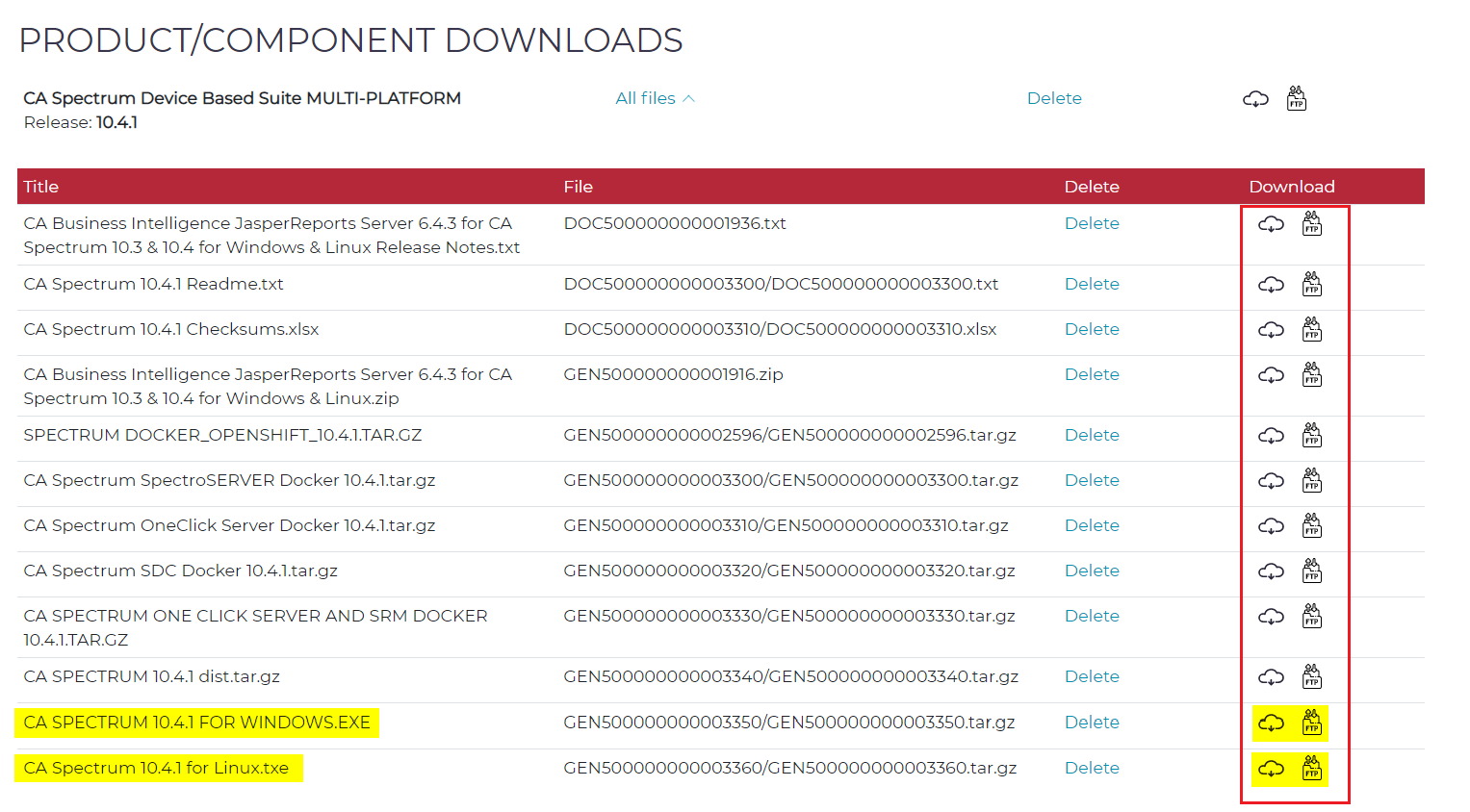This screenshot has height=812, width=1470.
Task: Select file path ending DOC500000000003310.xlsx
Action: pos(781,329)
